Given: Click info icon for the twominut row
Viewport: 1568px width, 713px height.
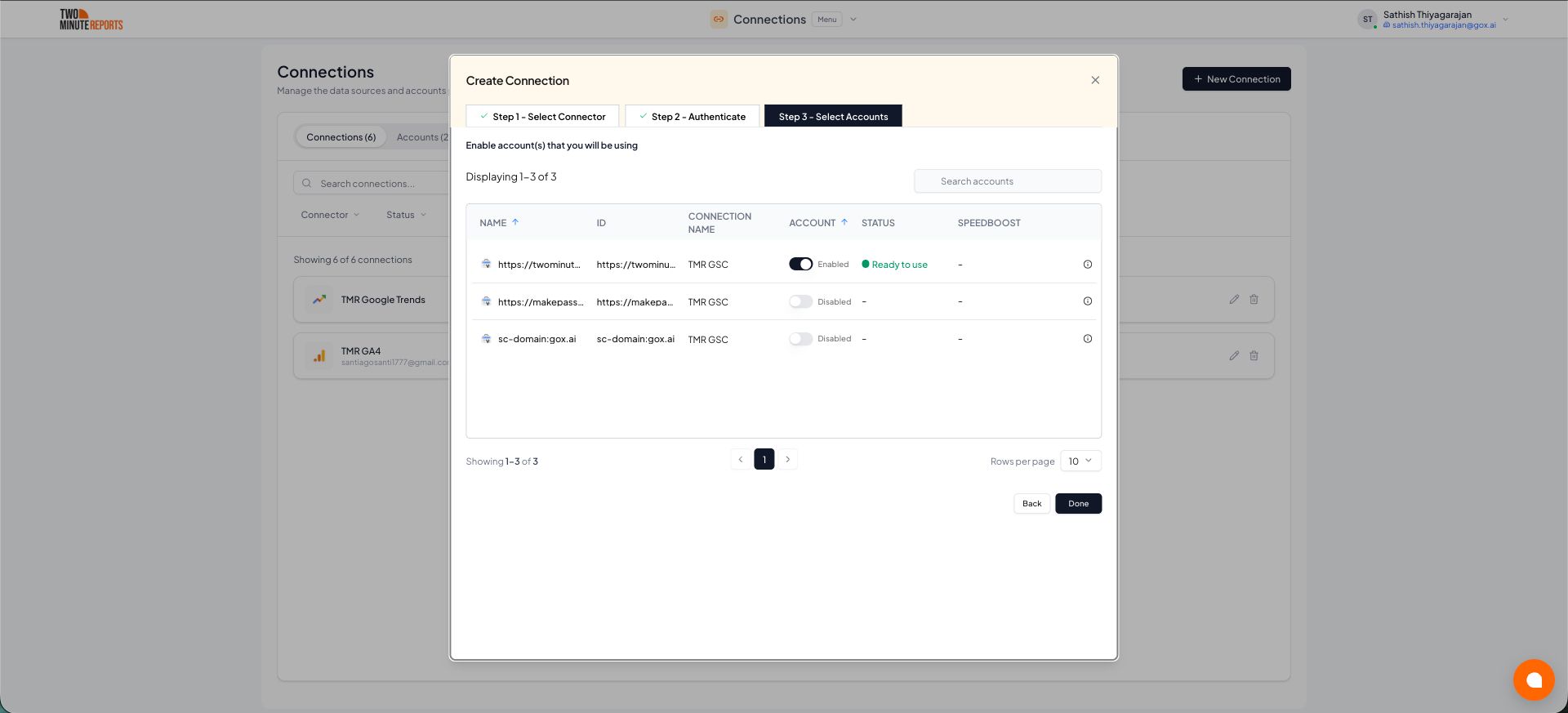Looking at the screenshot, I should [x=1087, y=265].
